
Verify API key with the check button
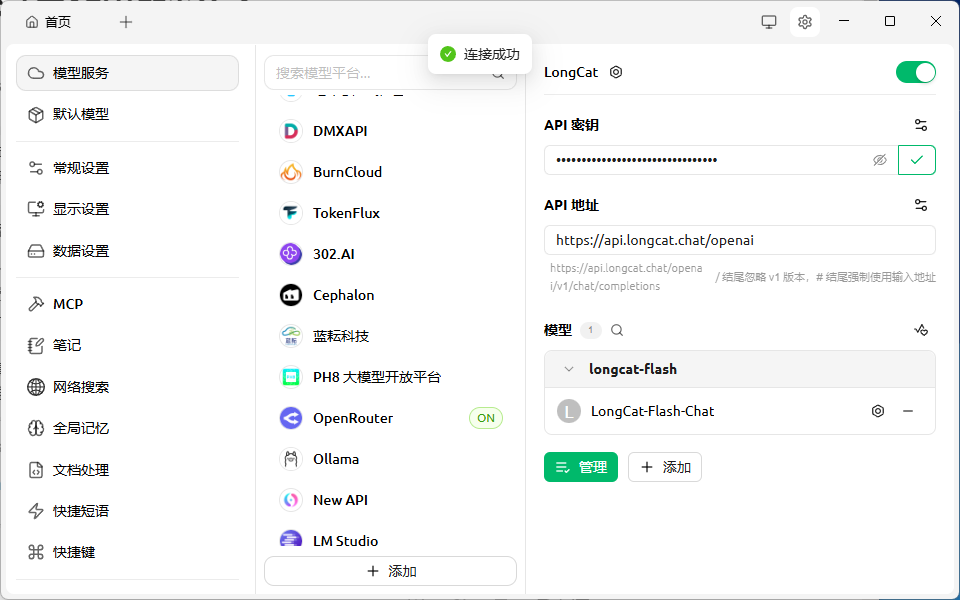(x=917, y=160)
